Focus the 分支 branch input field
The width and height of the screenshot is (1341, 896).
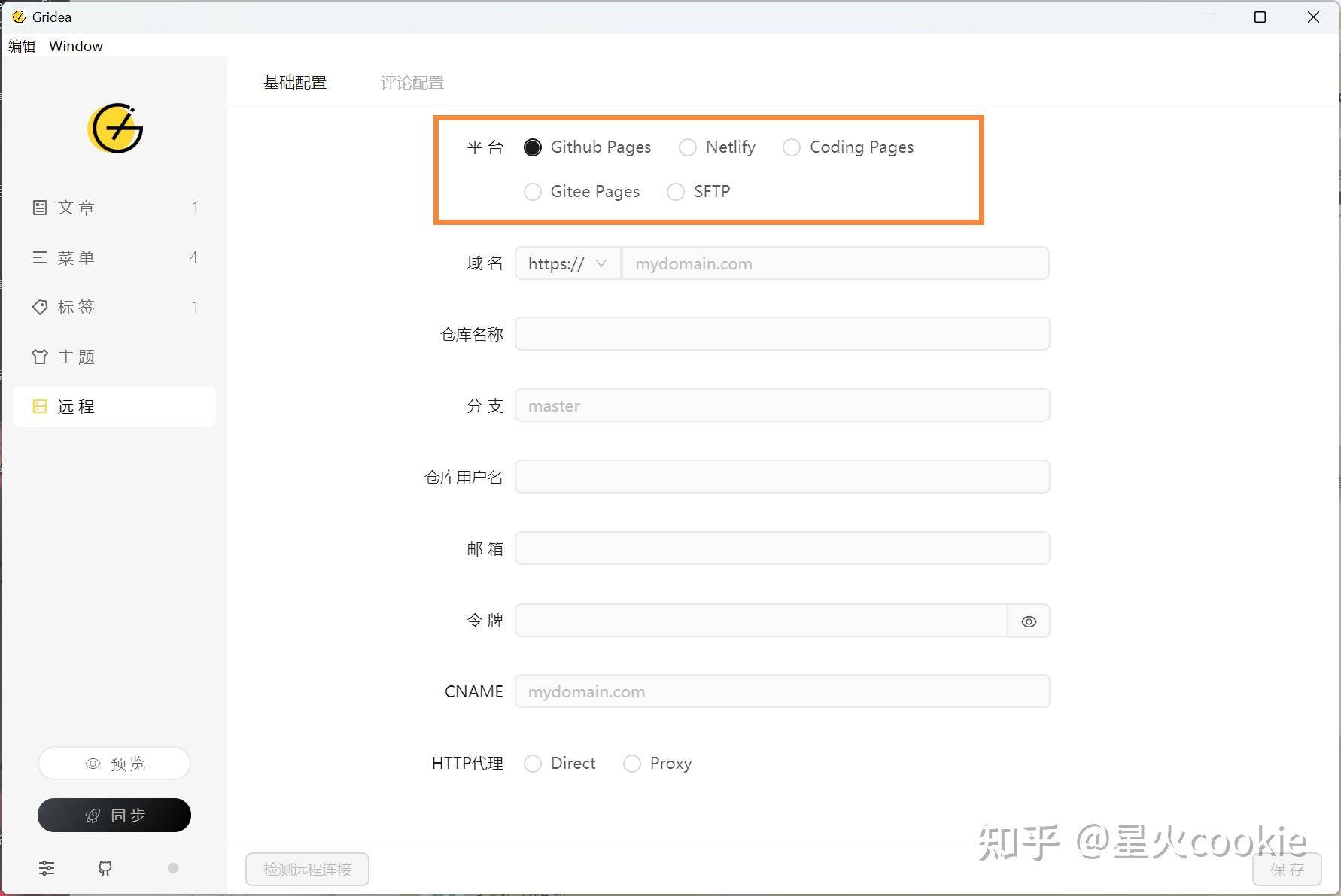[x=783, y=405]
